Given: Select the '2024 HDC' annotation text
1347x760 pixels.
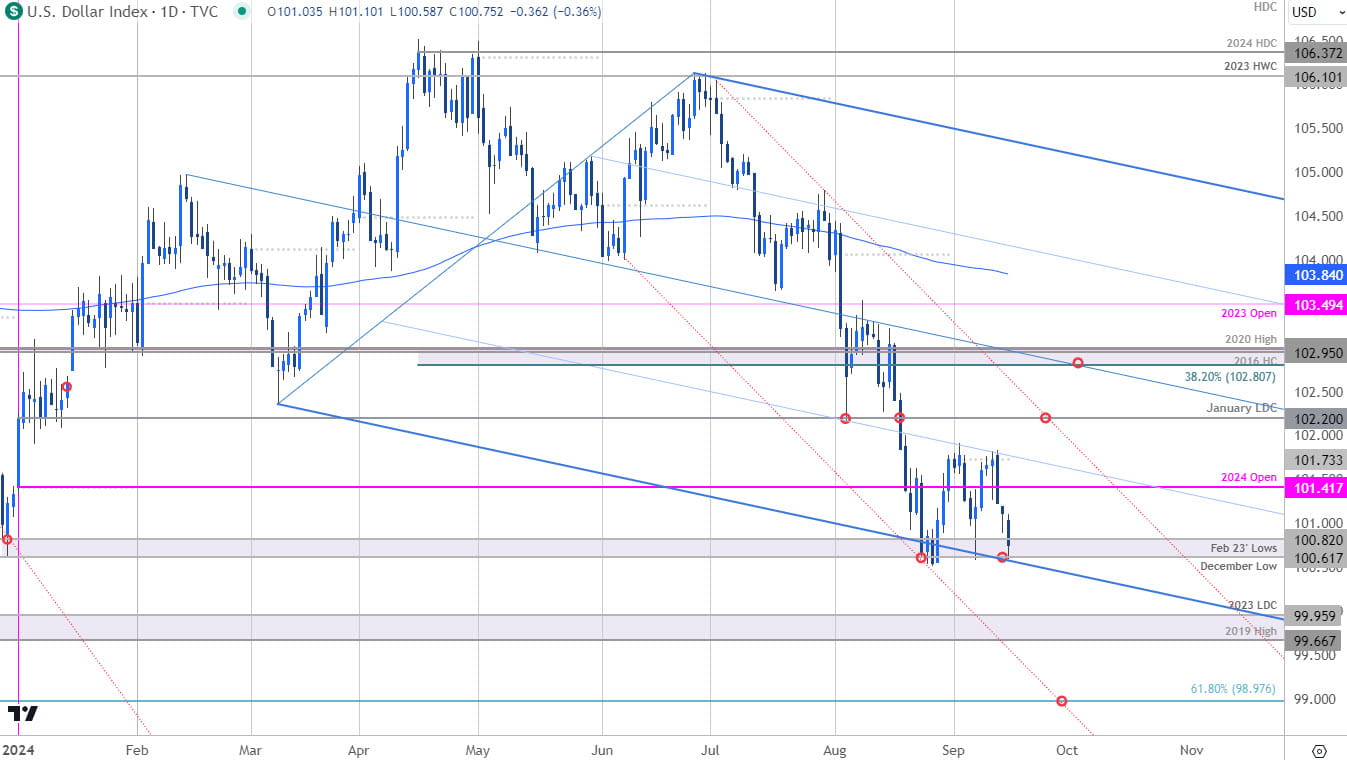Looking at the screenshot, I should click(1251, 43).
